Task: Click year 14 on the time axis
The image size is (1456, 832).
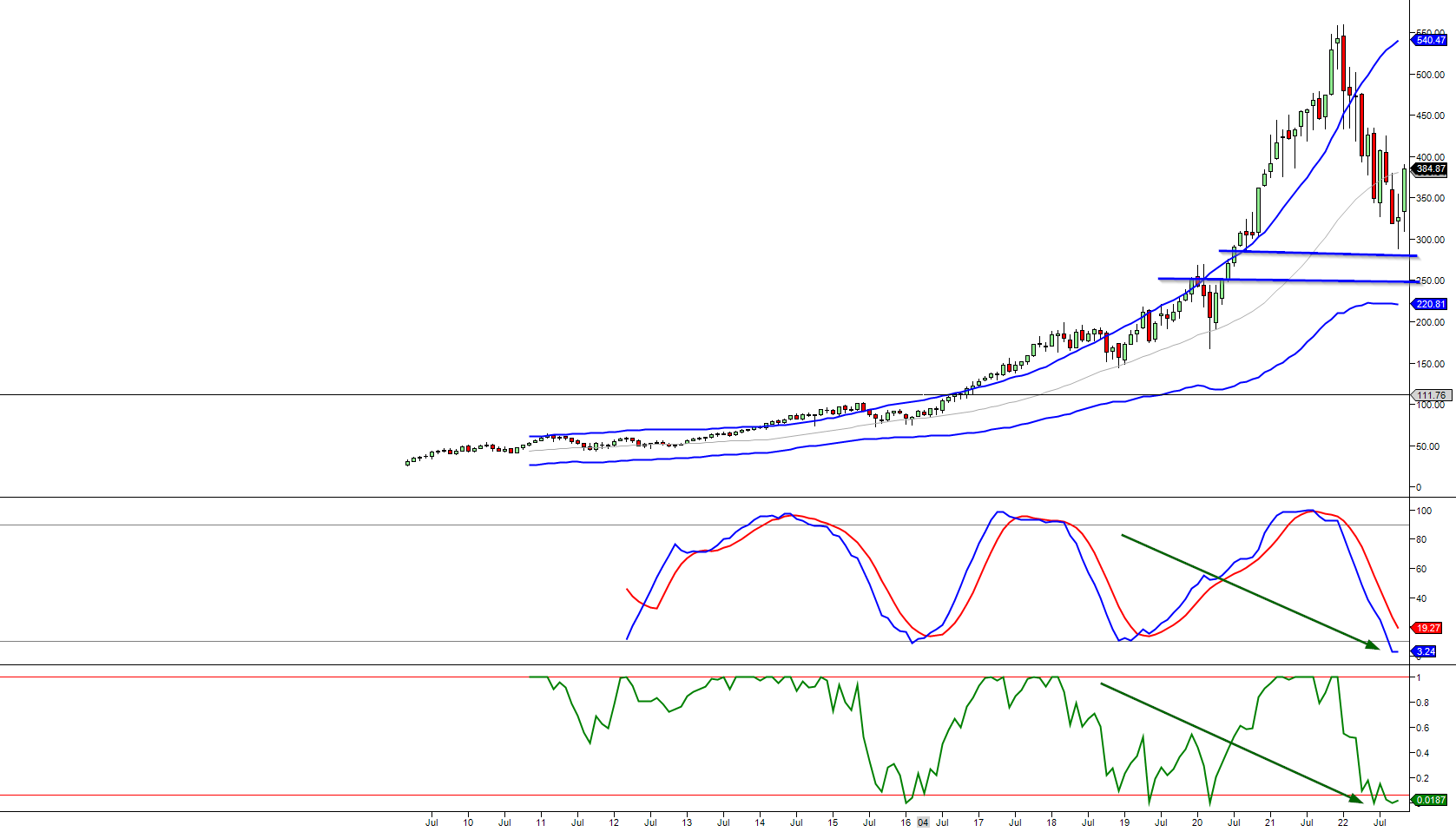Action: coord(760,822)
